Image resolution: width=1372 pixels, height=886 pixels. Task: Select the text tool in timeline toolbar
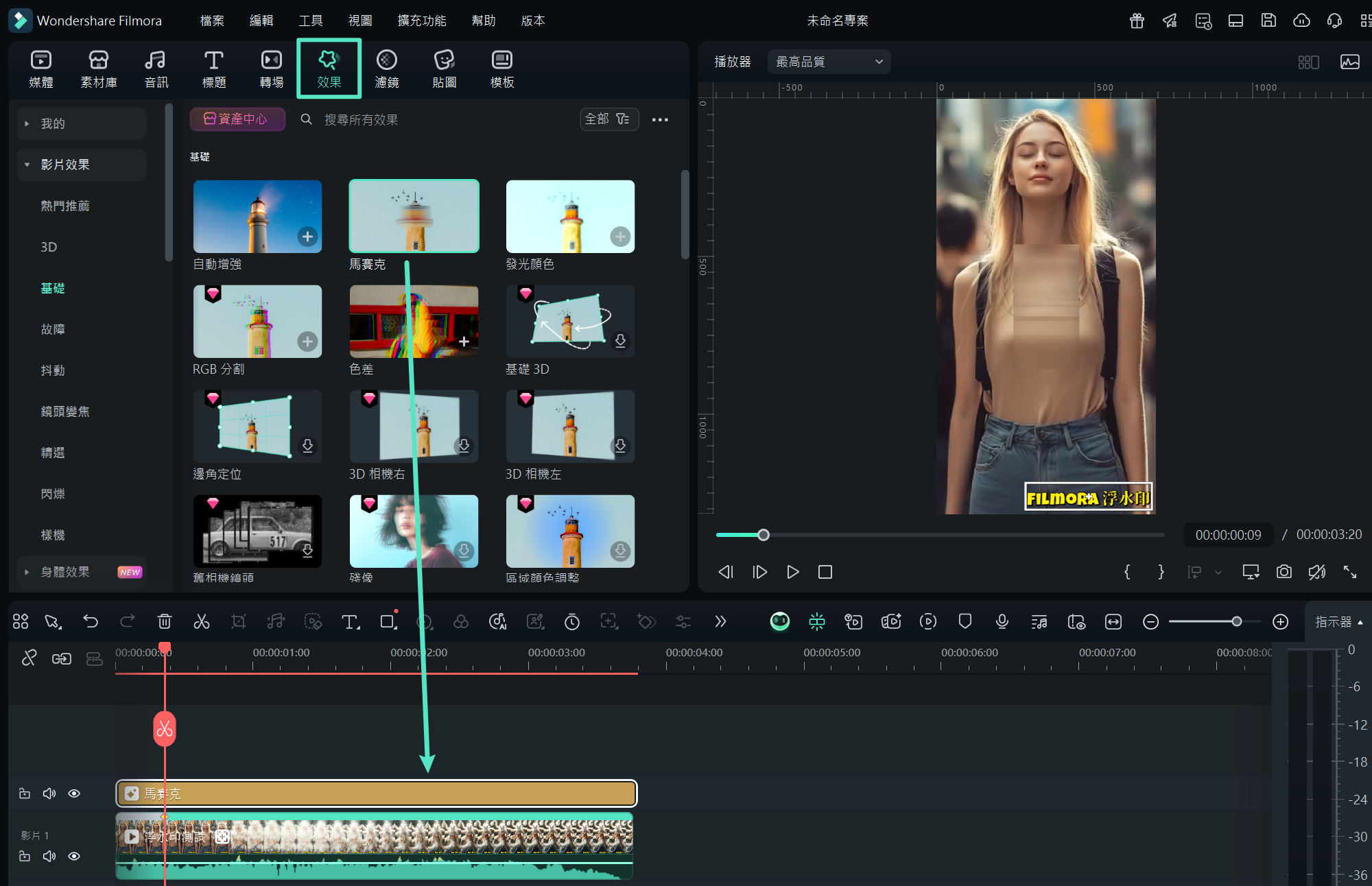tap(350, 621)
